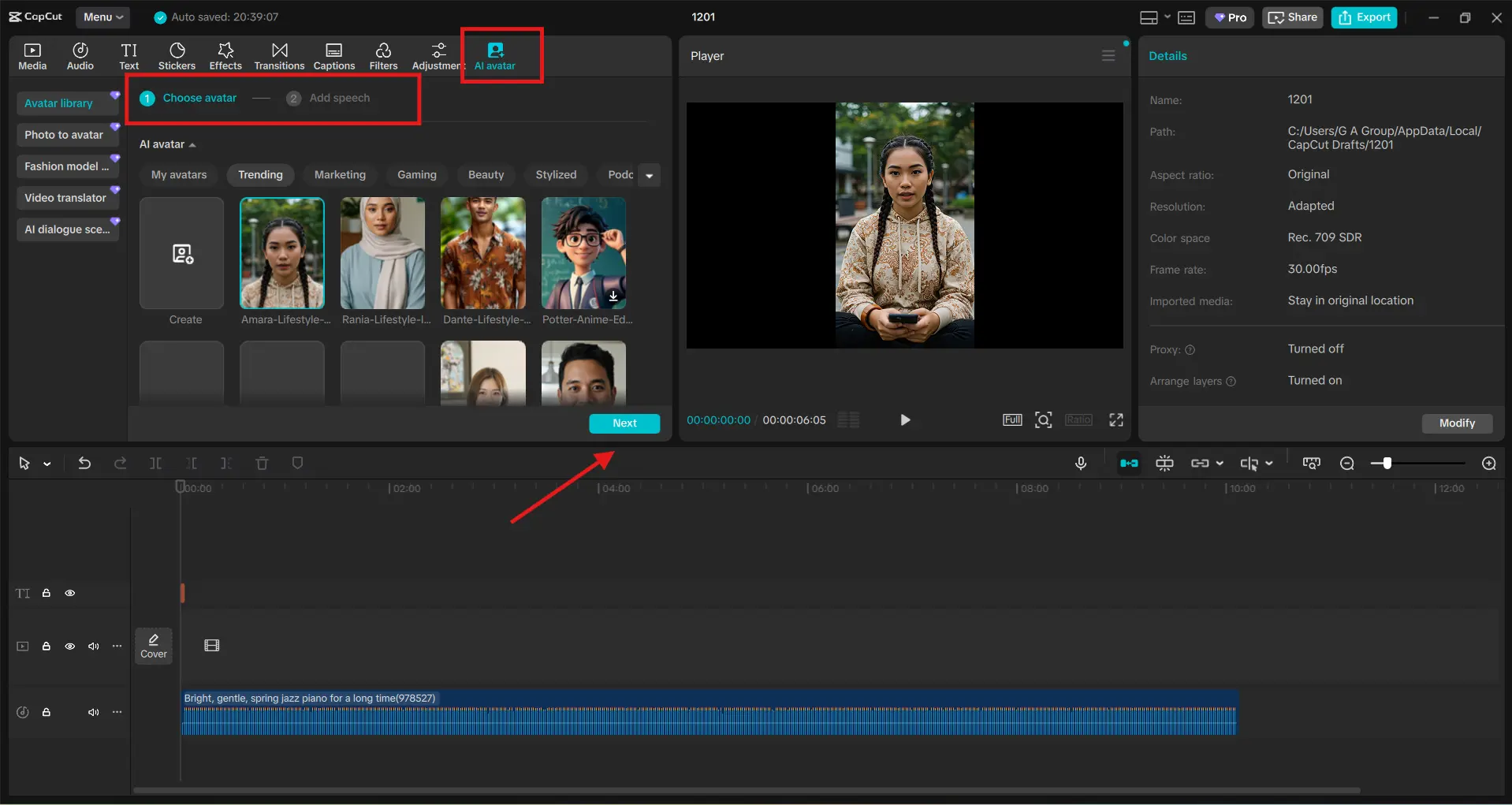Adjust the timeline zoom slider
Image resolution: width=1512 pixels, height=805 pixels.
1387,464
